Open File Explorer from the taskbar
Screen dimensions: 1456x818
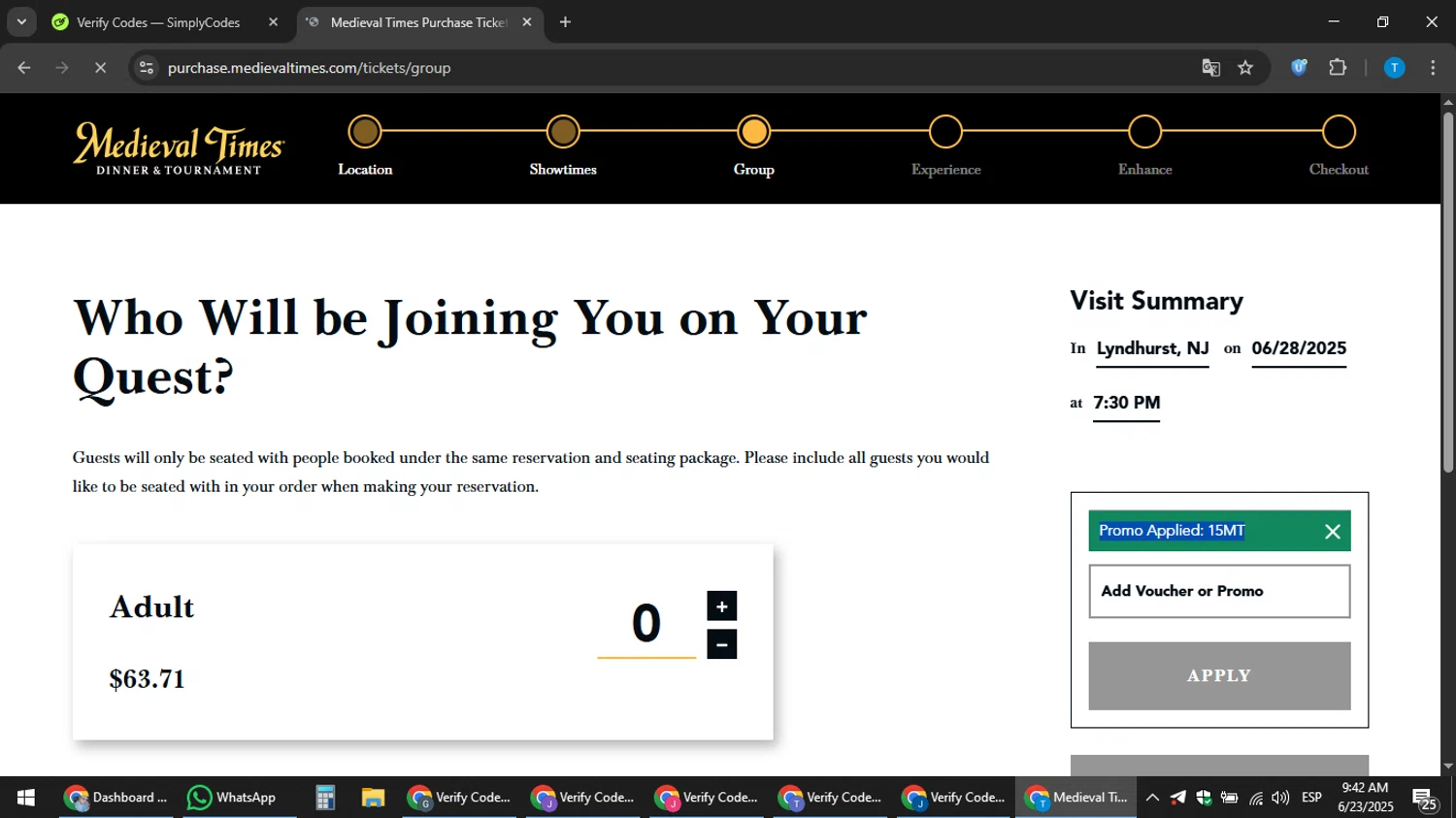point(373,798)
